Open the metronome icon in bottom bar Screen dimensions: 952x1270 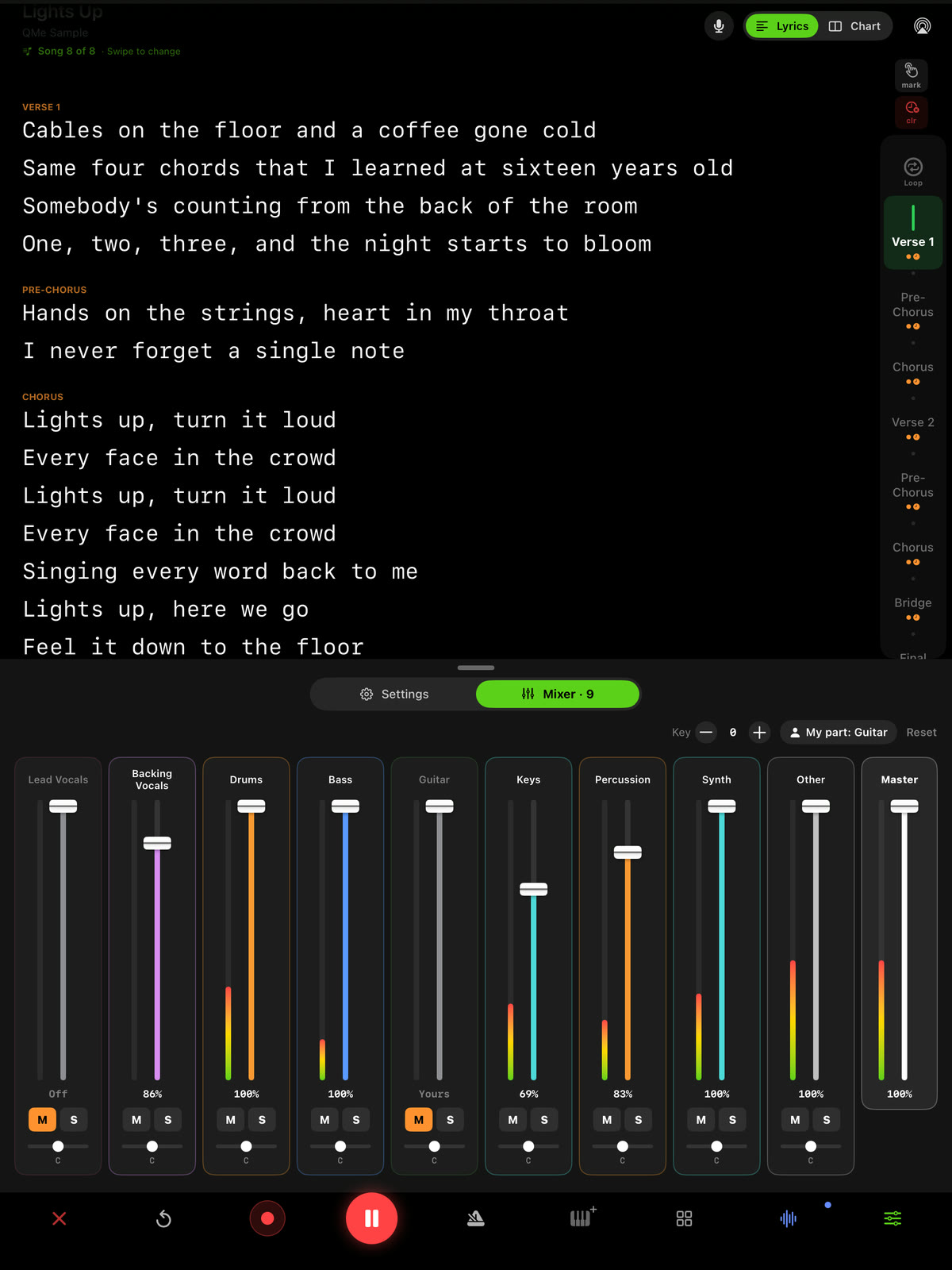click(476, 1218)
